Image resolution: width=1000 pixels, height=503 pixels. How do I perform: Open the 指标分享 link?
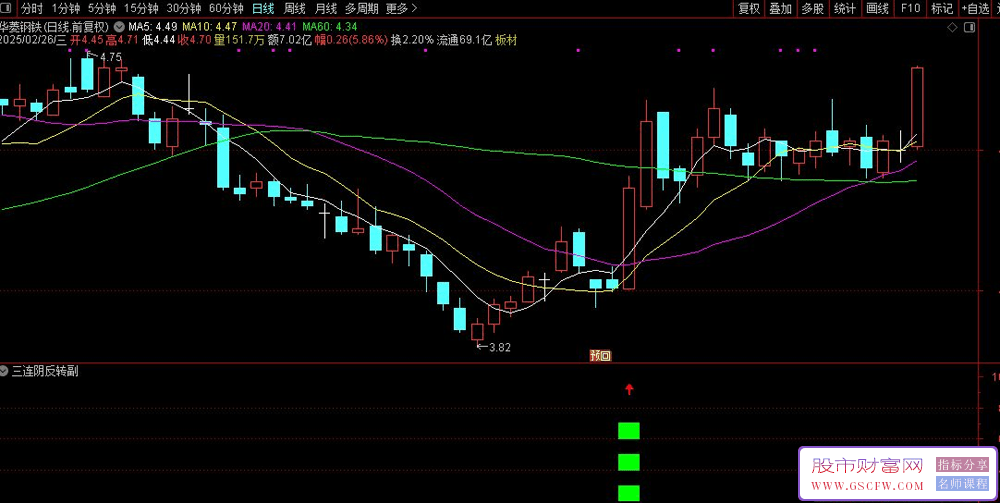click(962, 464)
